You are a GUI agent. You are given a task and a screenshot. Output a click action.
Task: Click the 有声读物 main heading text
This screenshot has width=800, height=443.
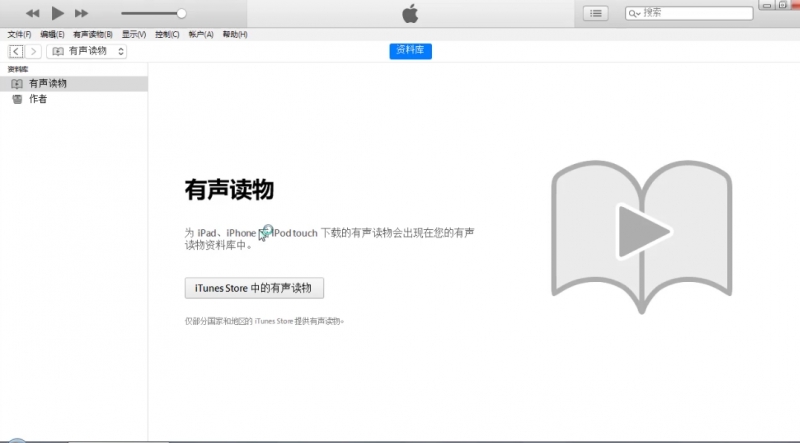click(x=229, y=190)
